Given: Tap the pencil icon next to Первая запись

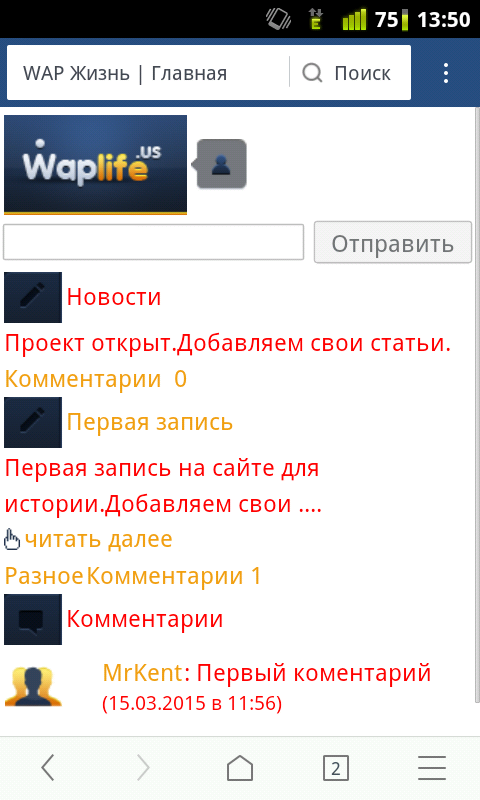Looking at the screenshot, I should coord(33,422).
